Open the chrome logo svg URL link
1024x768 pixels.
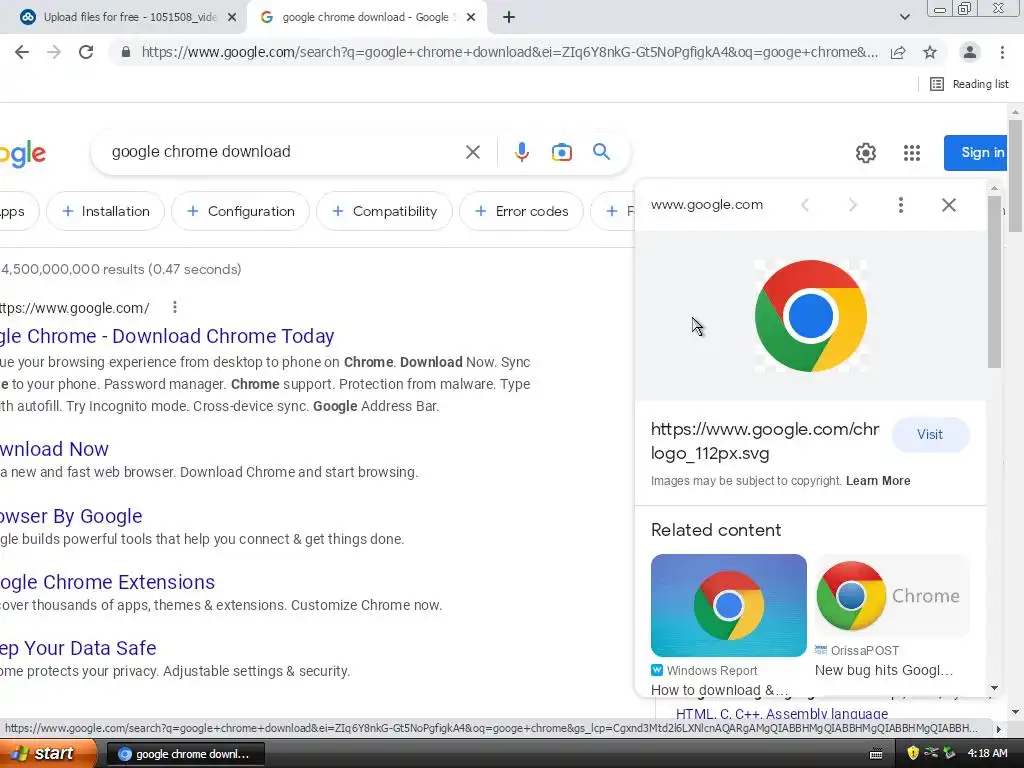[x=765, y=441]
